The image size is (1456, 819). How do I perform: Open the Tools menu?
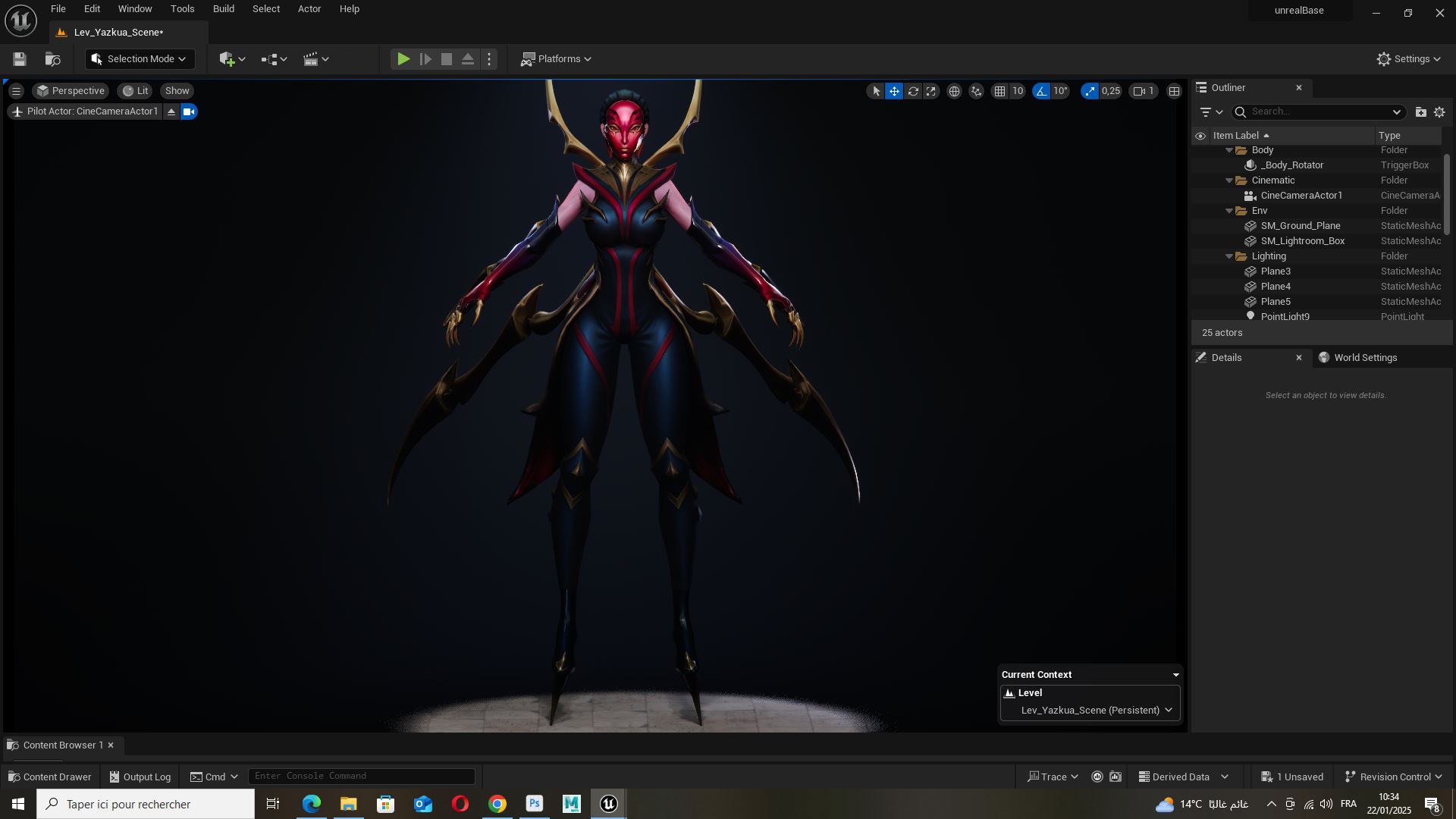click(x=182, y=9)
